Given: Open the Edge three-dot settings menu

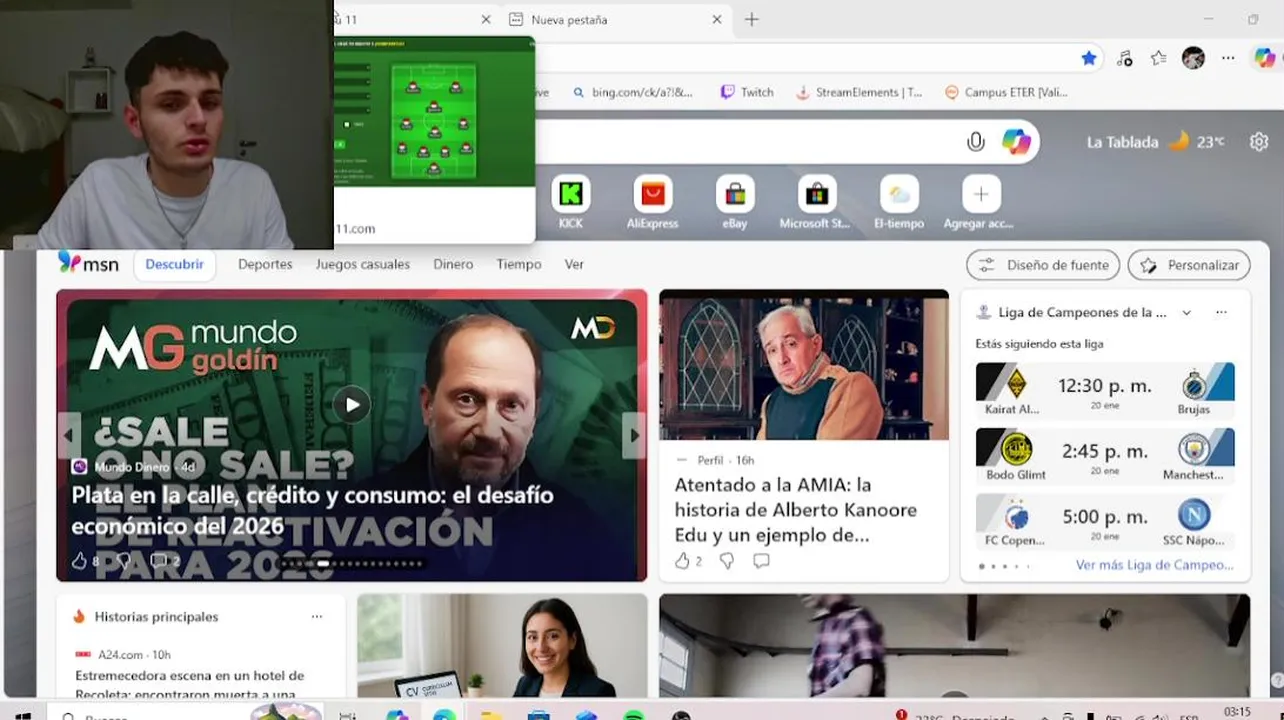Looking at the screenshot, I should pos(1228,58).
